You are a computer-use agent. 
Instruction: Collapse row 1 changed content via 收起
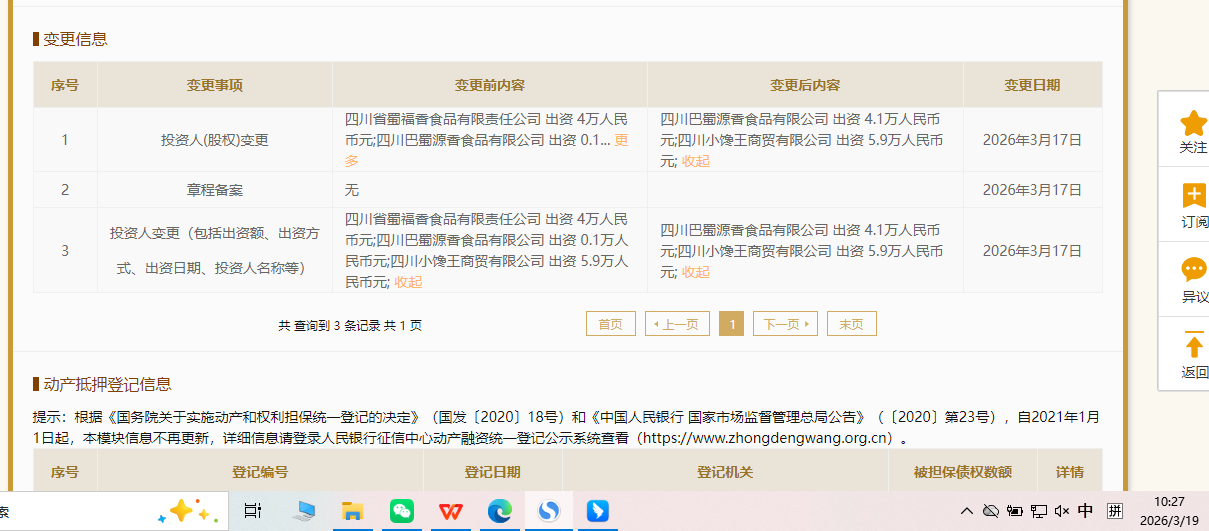click(x=696, y=161)
